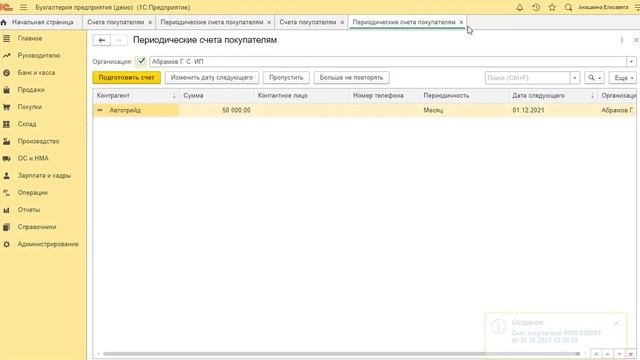Open the Зарплата и кадры person icon
The width and height of the screenshot is (640, 360).
pos(6,176)
